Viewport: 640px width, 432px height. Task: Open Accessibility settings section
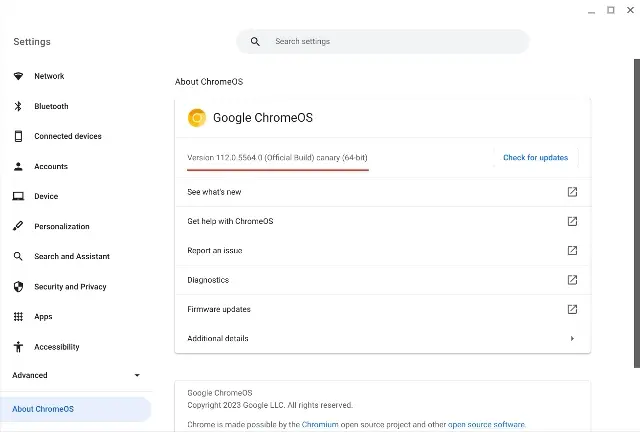[x=76, y=347]
